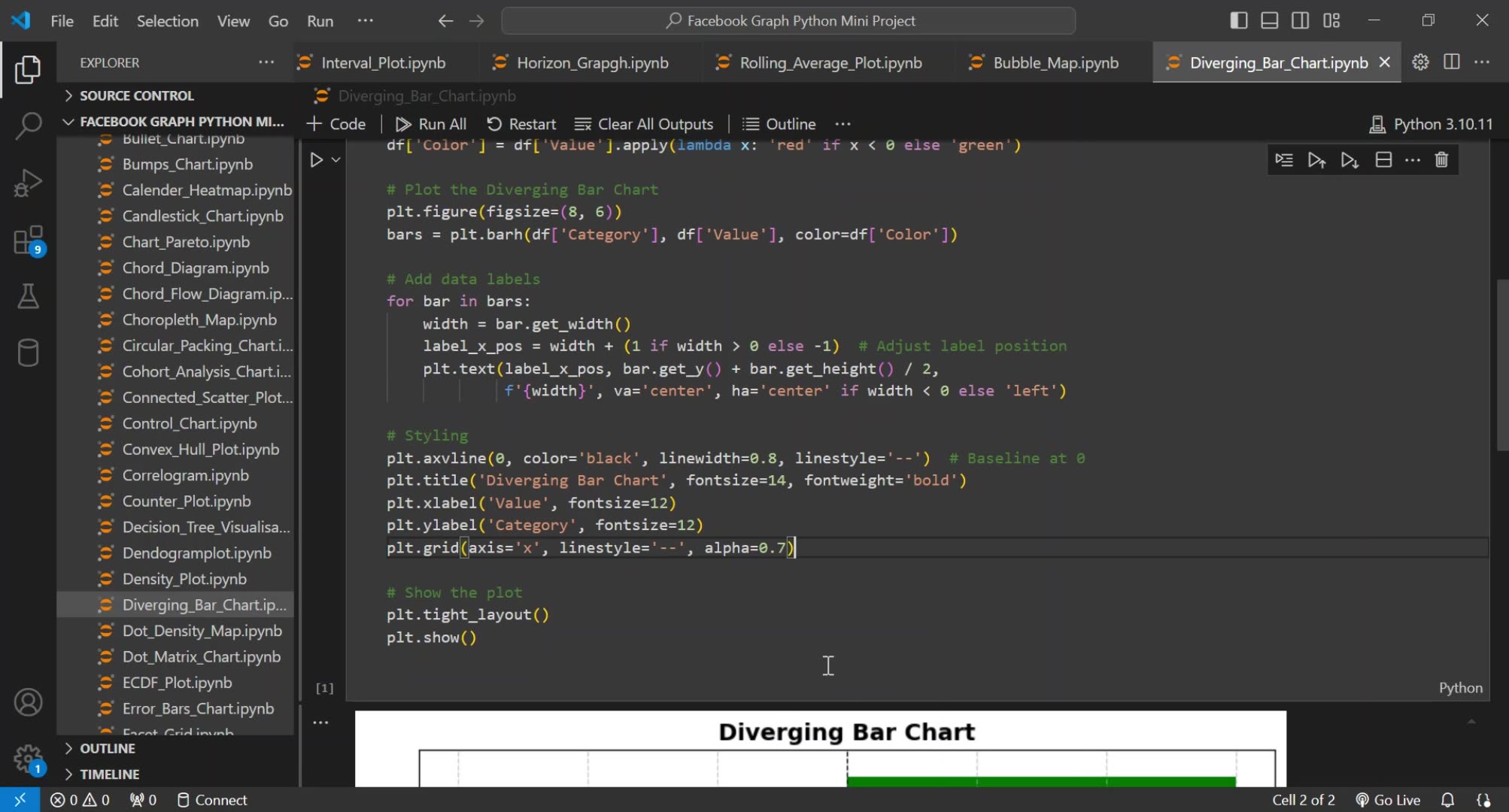
Task: Run All cells in the notebook
Action: (430, 123)
